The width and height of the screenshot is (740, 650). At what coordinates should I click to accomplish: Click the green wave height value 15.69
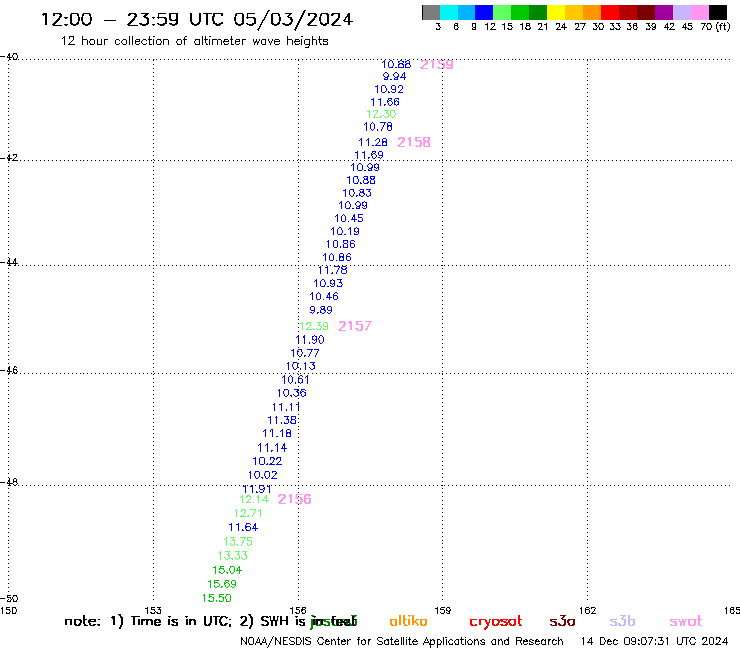222,584
